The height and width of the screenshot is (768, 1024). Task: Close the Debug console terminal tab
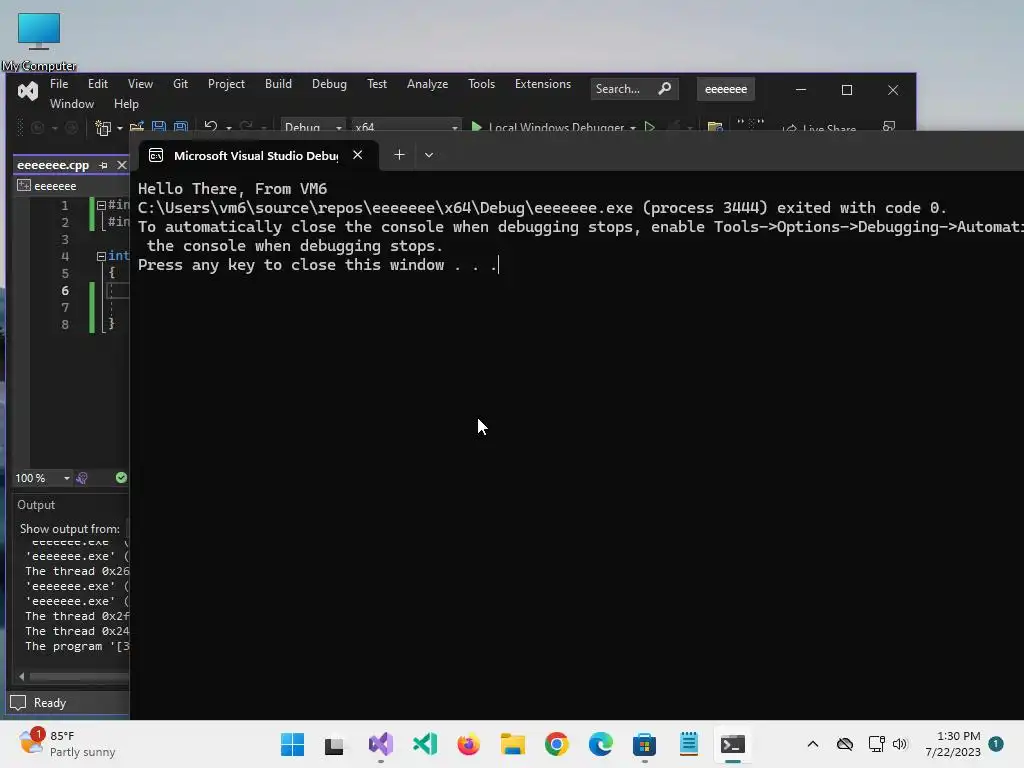(x=357, y=155)
